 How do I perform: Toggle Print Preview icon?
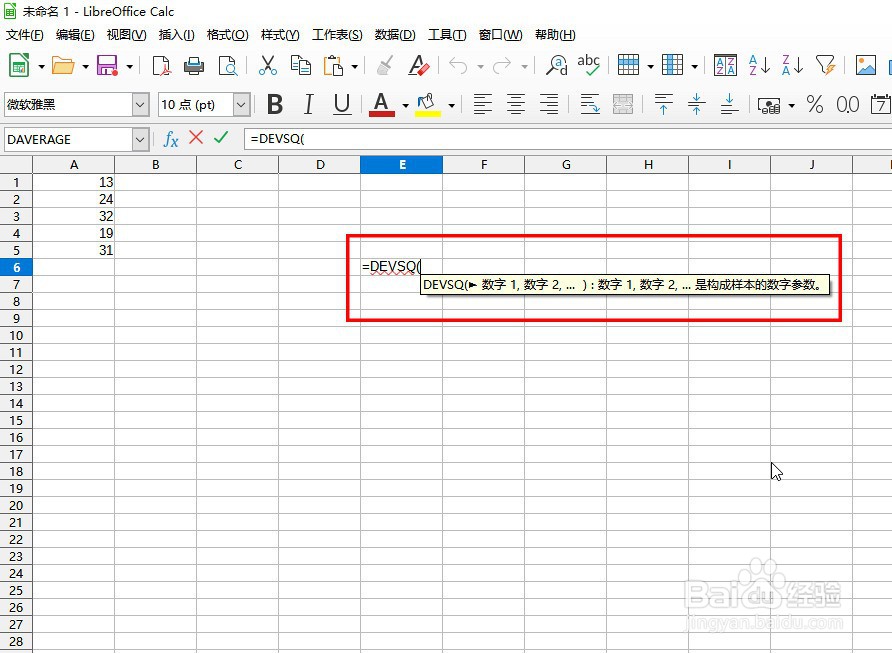[228, 66]
